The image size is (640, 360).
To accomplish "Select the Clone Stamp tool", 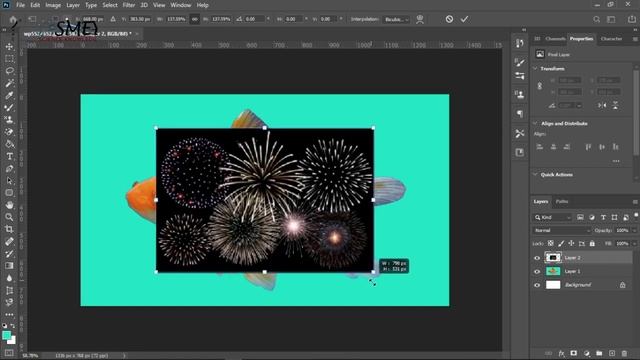I will click(x=9, y=120).
